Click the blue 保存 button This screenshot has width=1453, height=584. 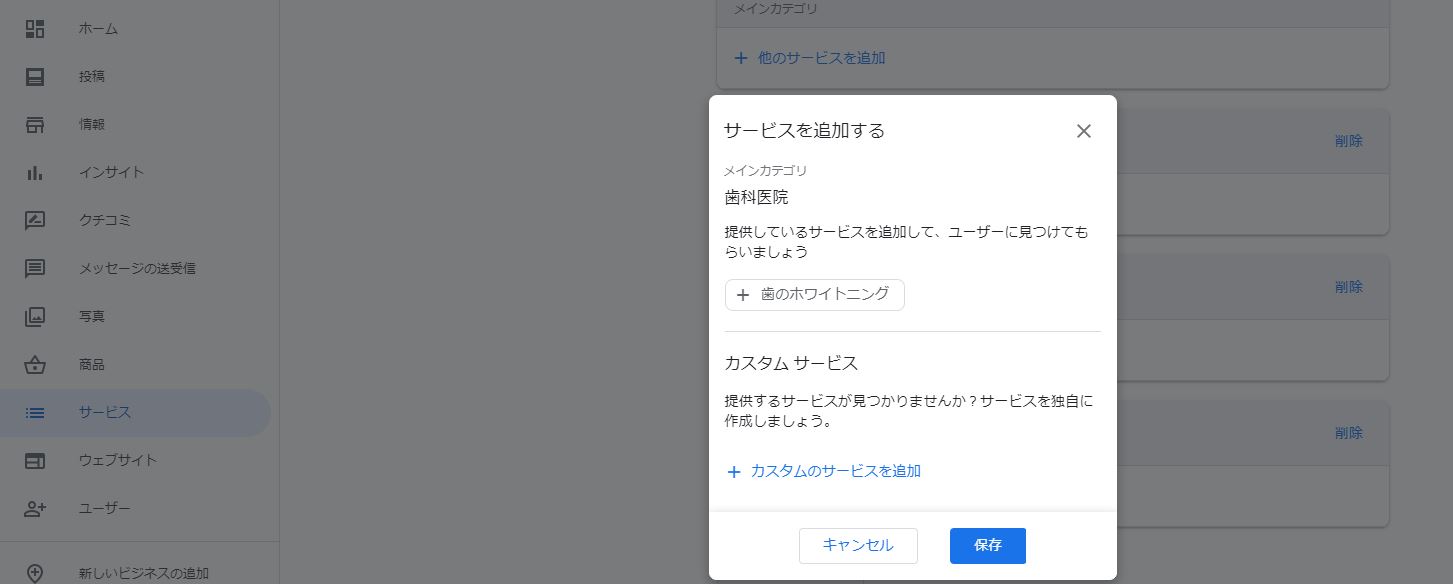(988, 546)
